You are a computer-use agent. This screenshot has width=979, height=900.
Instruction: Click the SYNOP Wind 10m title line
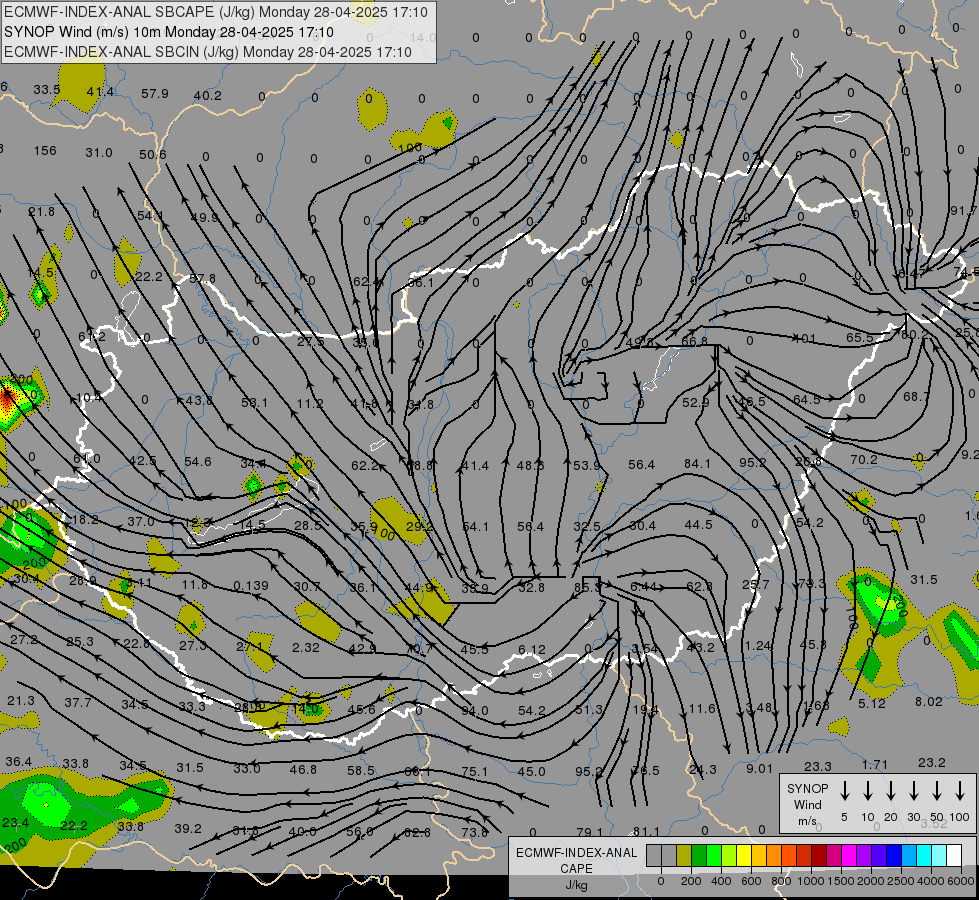pyautogui.click(x=169, y=32)
